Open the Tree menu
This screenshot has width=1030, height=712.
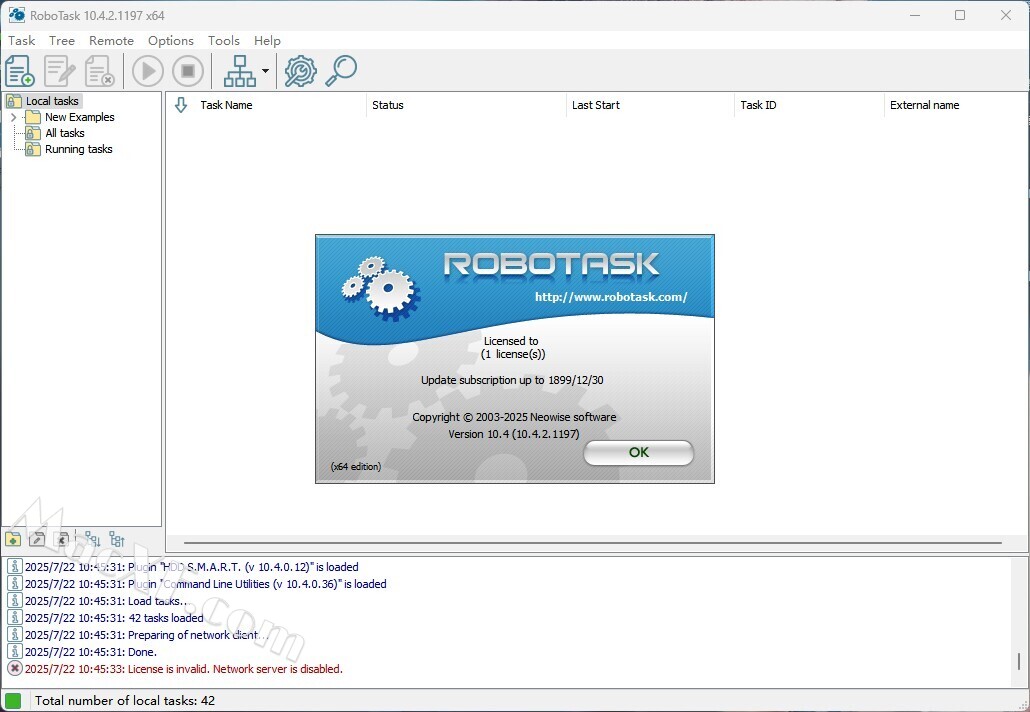pyautogui.click(x=62, y=41)
